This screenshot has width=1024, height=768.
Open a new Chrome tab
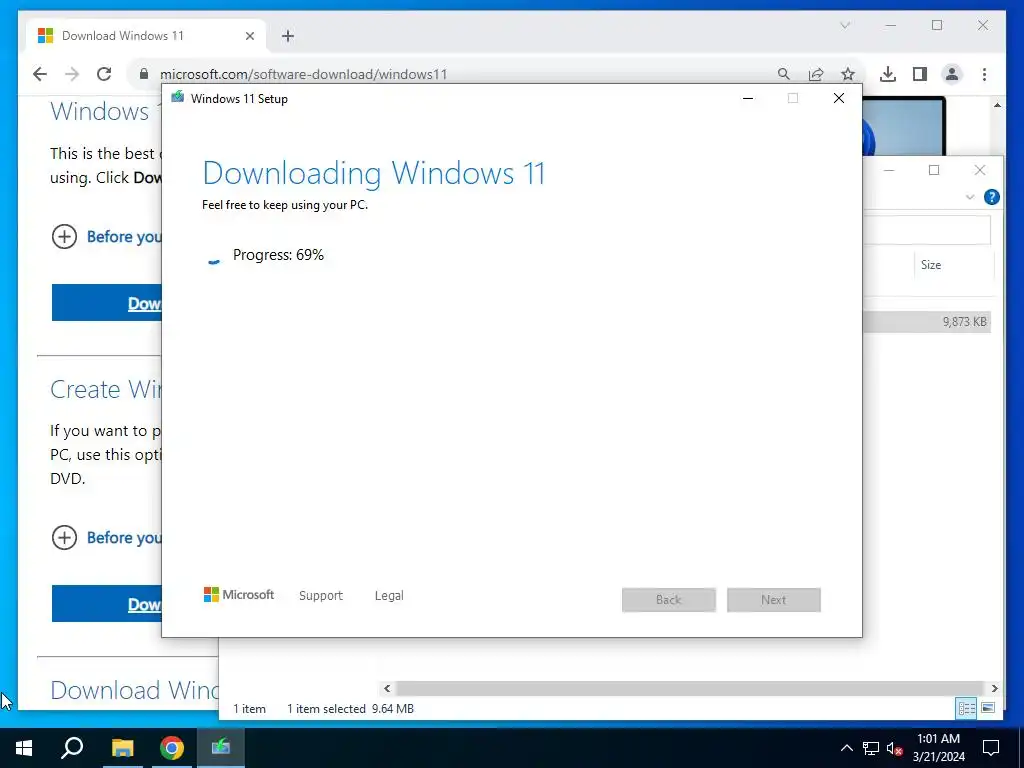[x=288, y=36]
